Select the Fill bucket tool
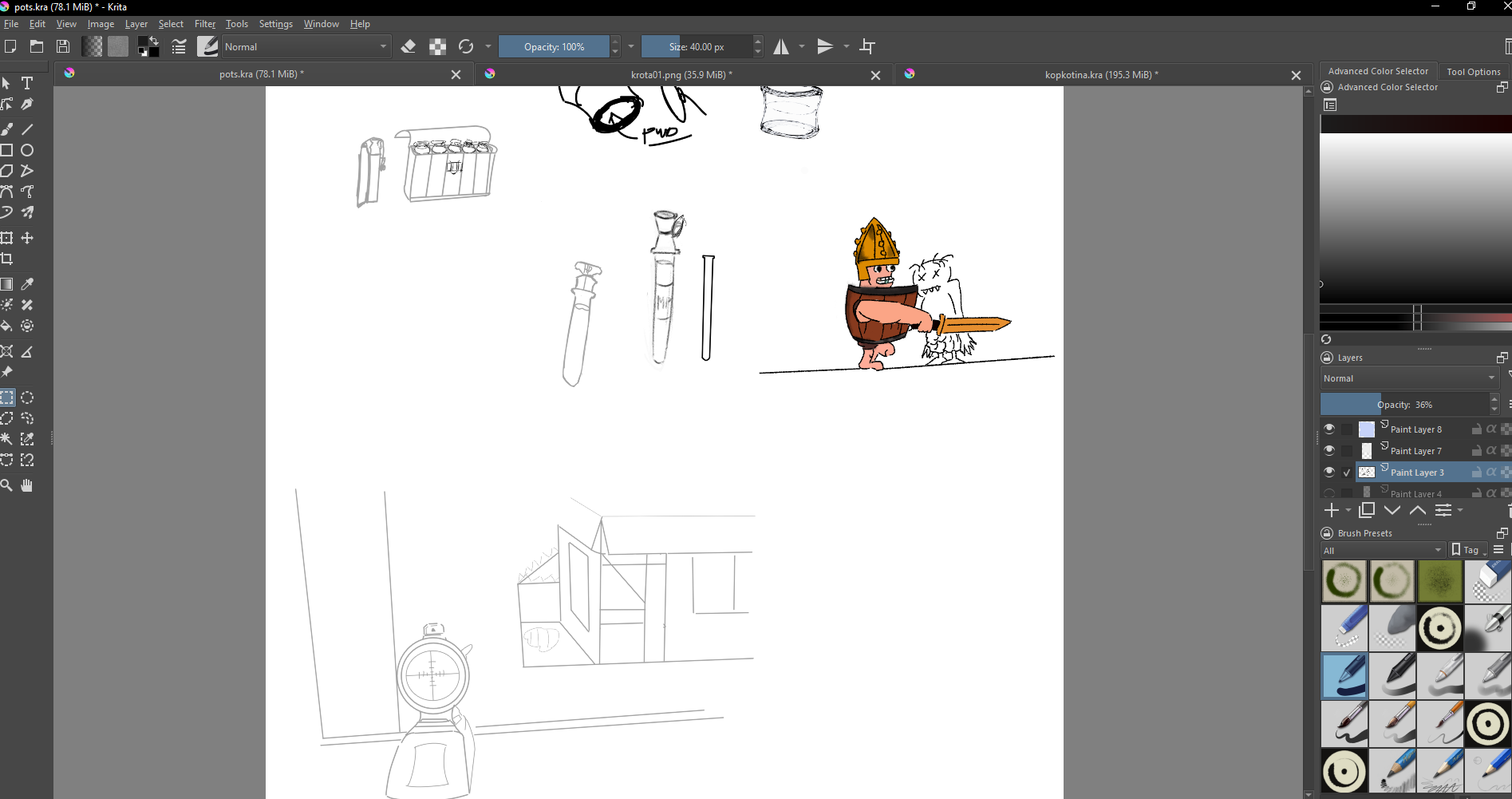The image size is (1512, 799). click(x=7, y=326)
